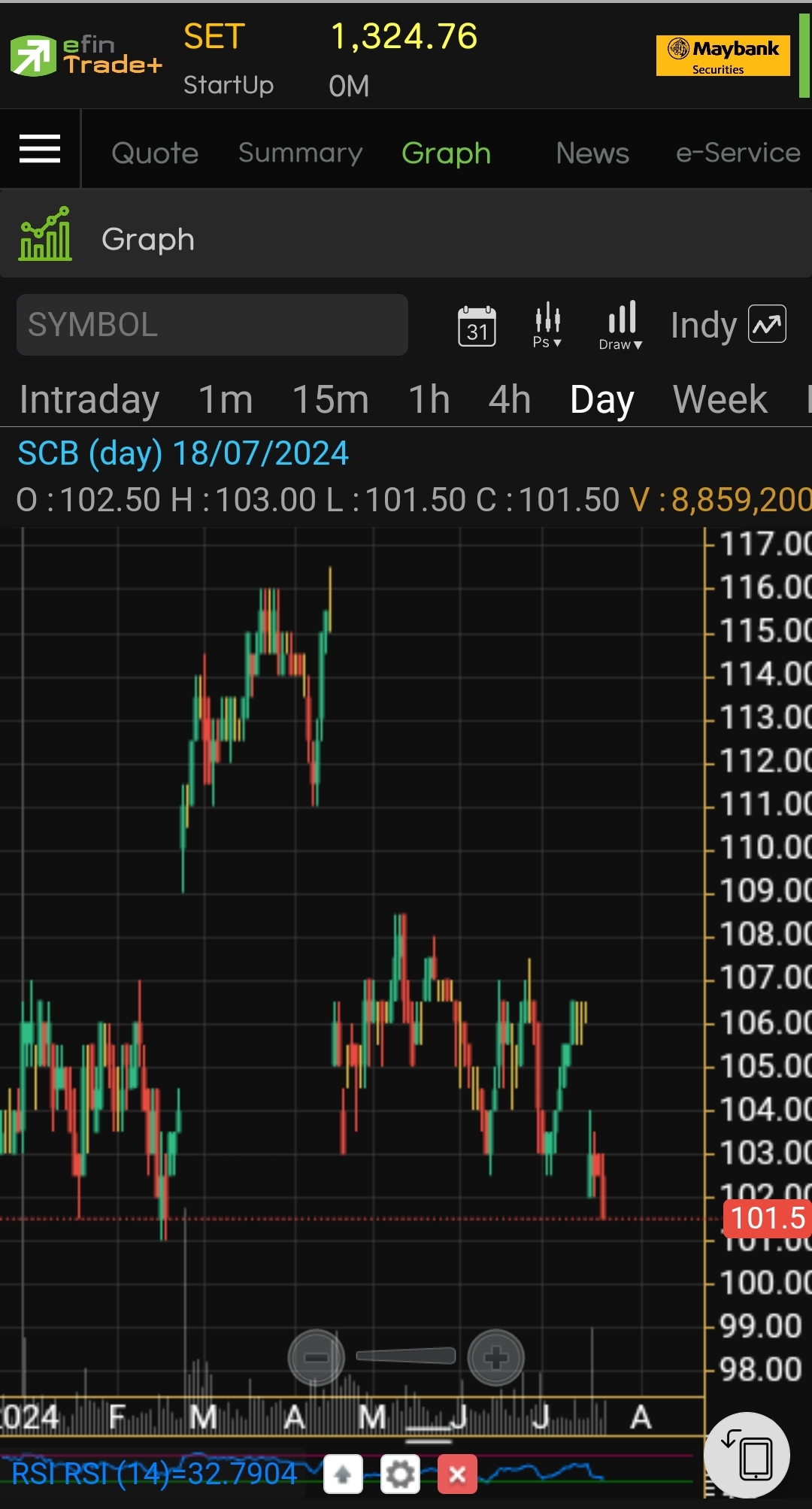
Task: Select the Week timeframe
Action: (x=720, y=399)
